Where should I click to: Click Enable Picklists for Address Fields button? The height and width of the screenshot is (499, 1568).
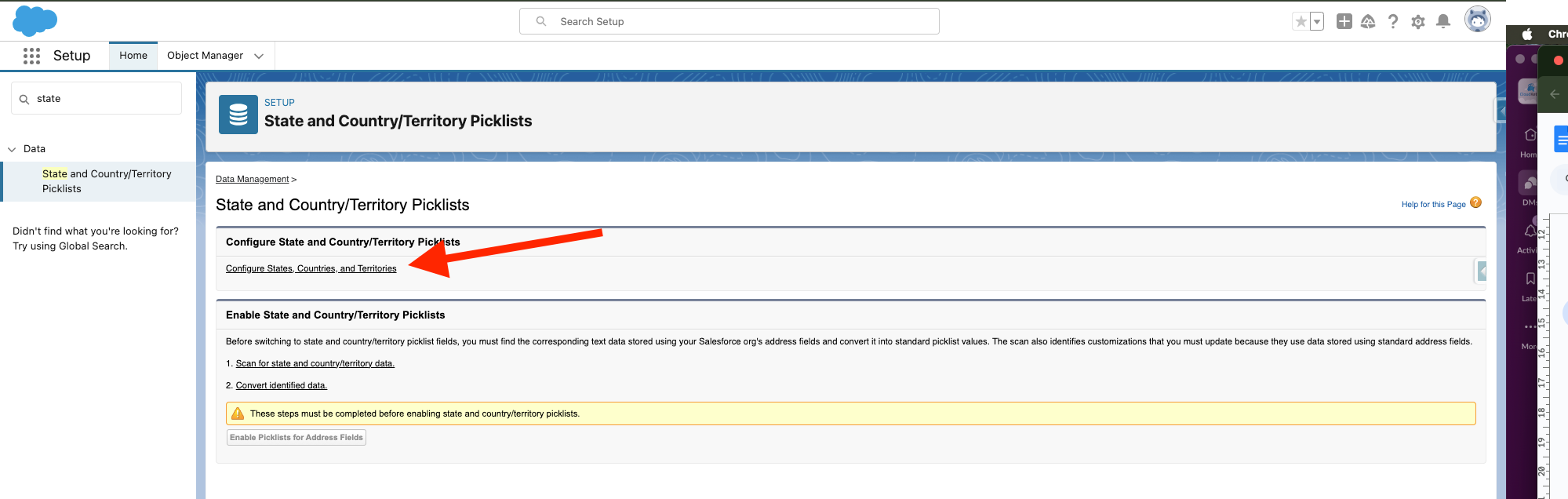(x=297, y=438)
